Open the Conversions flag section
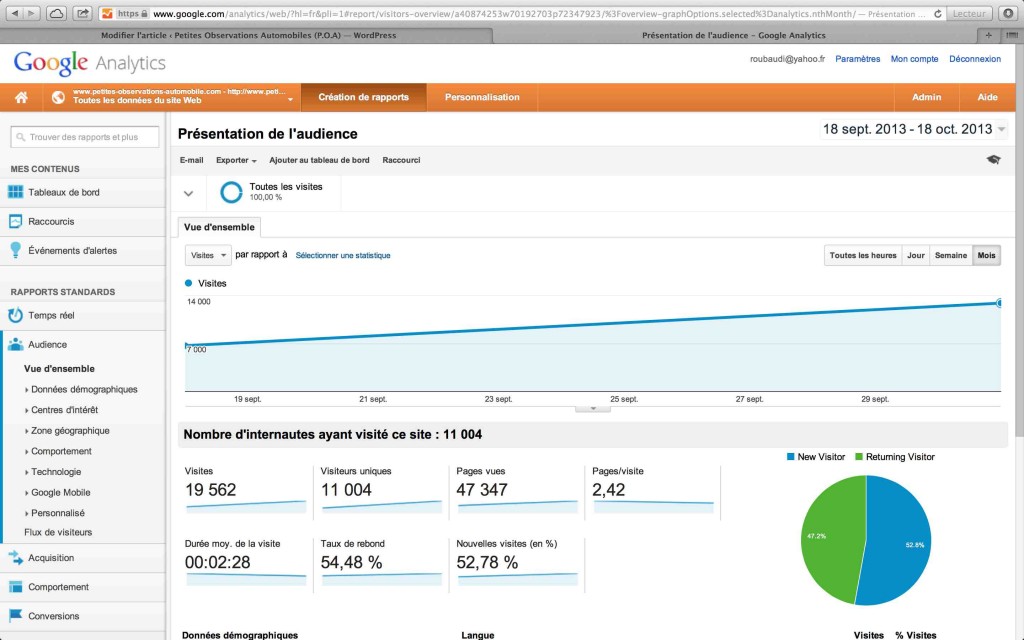Screen dimensions: 1024x640 (x=54, y=616)
